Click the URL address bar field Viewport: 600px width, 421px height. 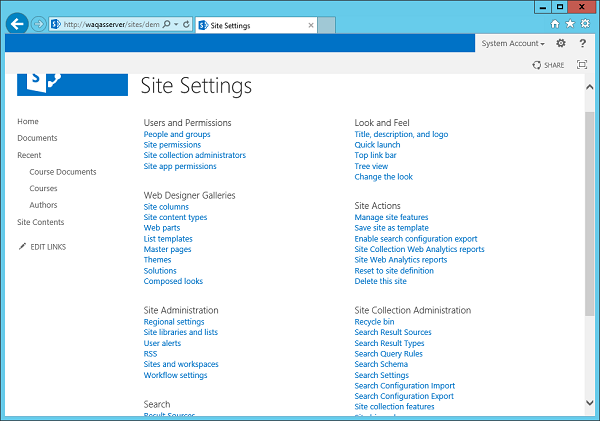coord(110,22)
